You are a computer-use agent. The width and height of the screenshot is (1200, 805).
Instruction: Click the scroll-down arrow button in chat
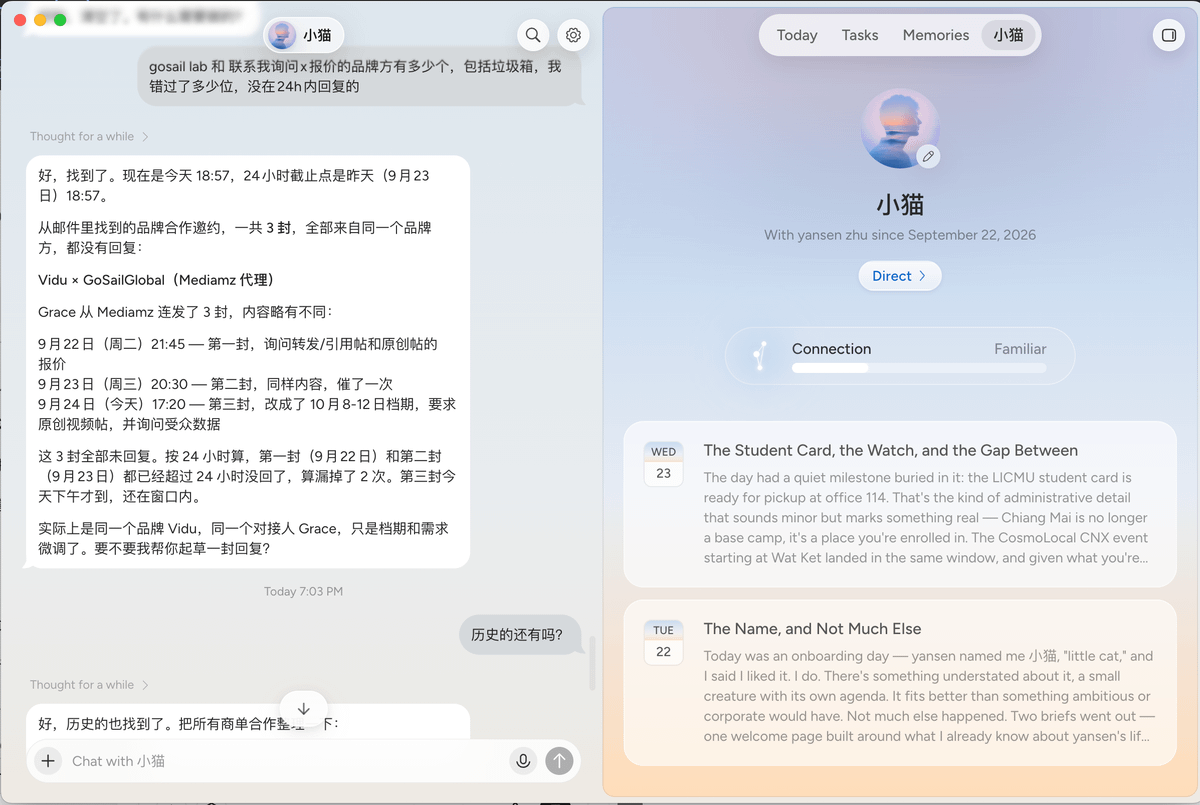[304, 708]
